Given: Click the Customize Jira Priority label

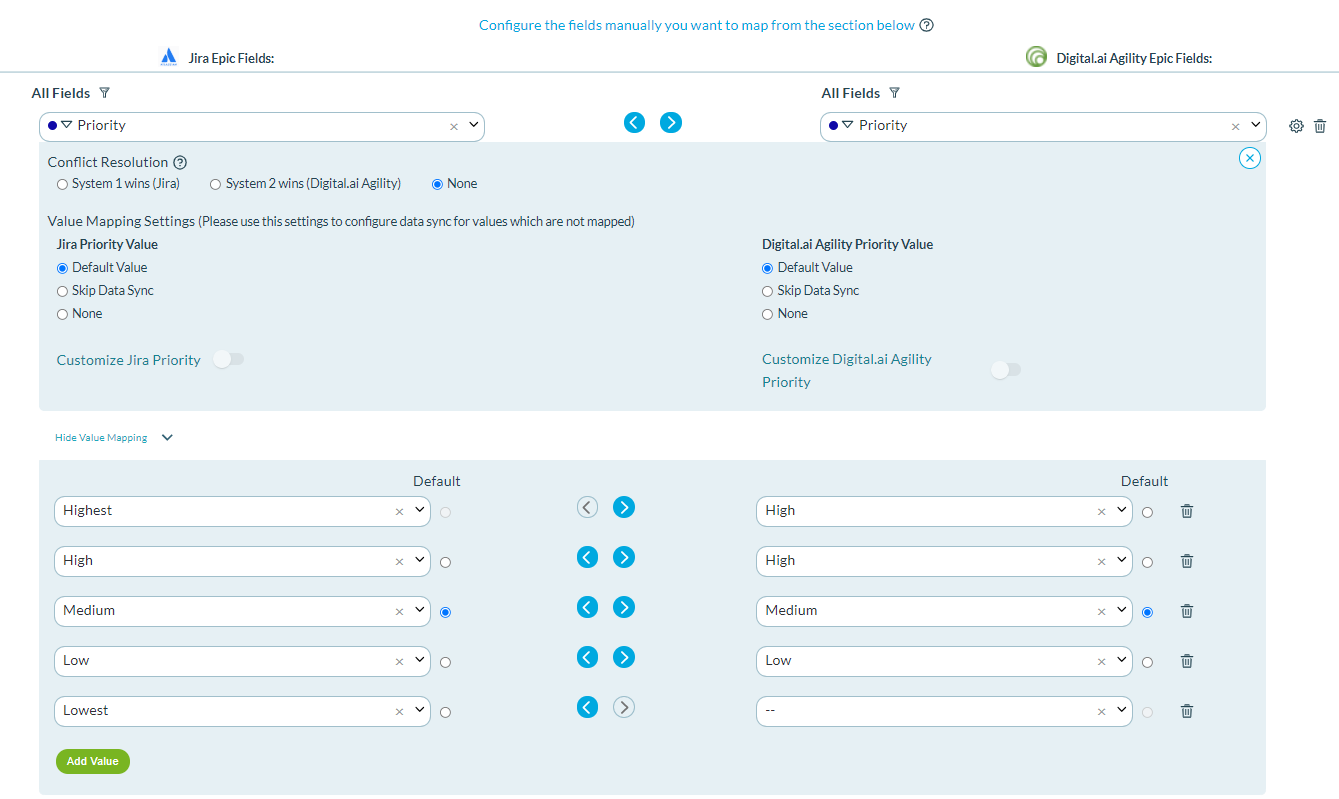Looking at the screenshot, I should point(129,360).
